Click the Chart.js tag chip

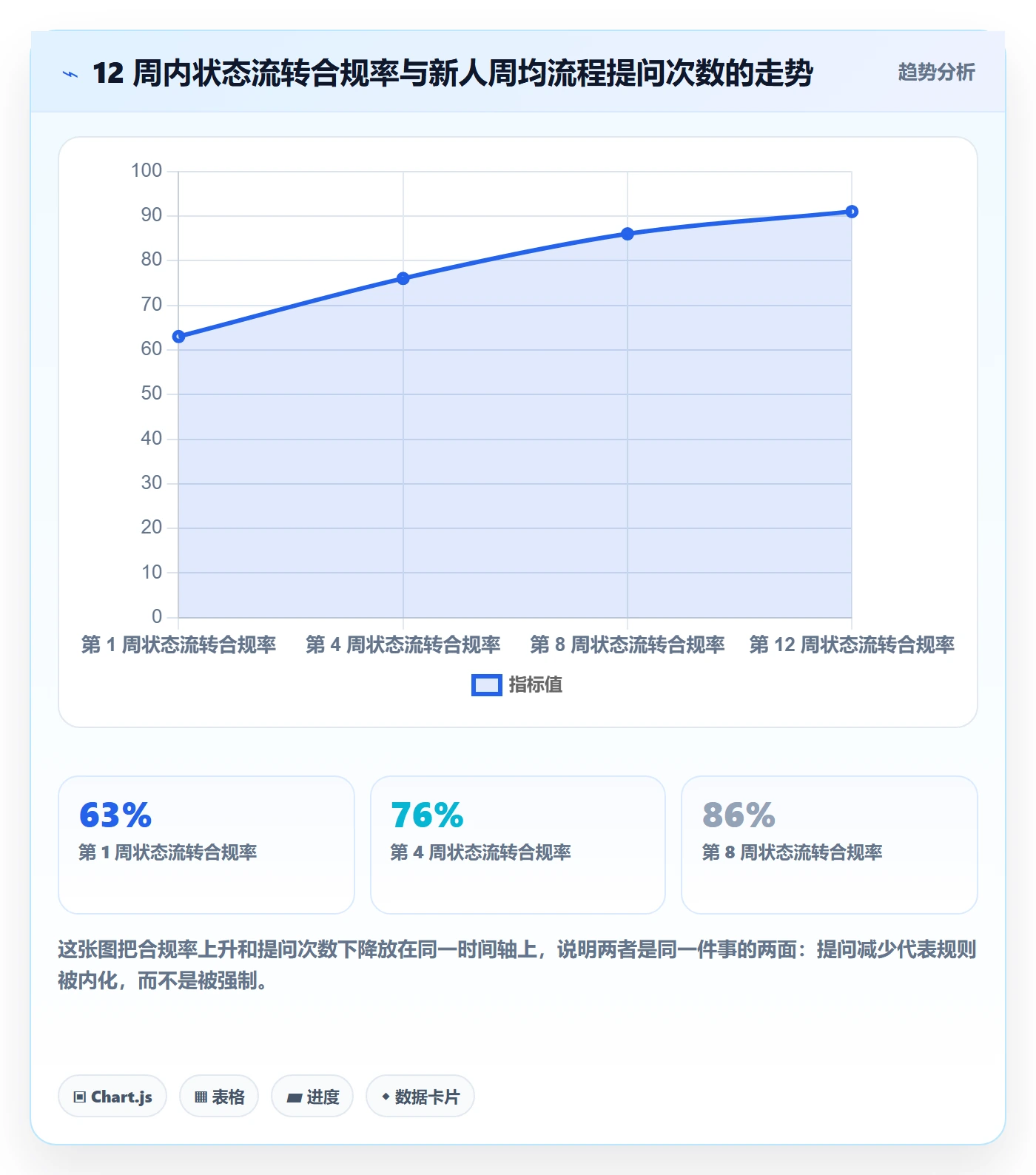click(112, 1097)
